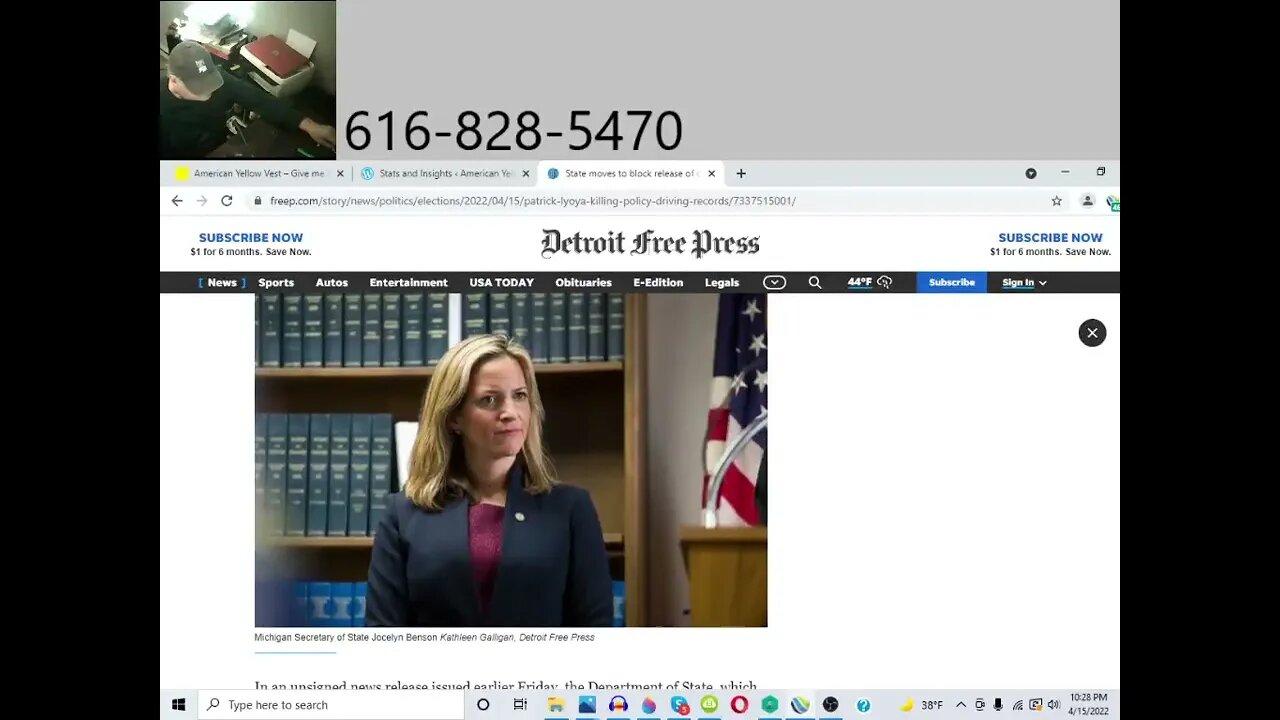The width and height of the screenshot is (1280, 720).
Task: Open the volume speaker tray icon
Action: [1053, 705]
